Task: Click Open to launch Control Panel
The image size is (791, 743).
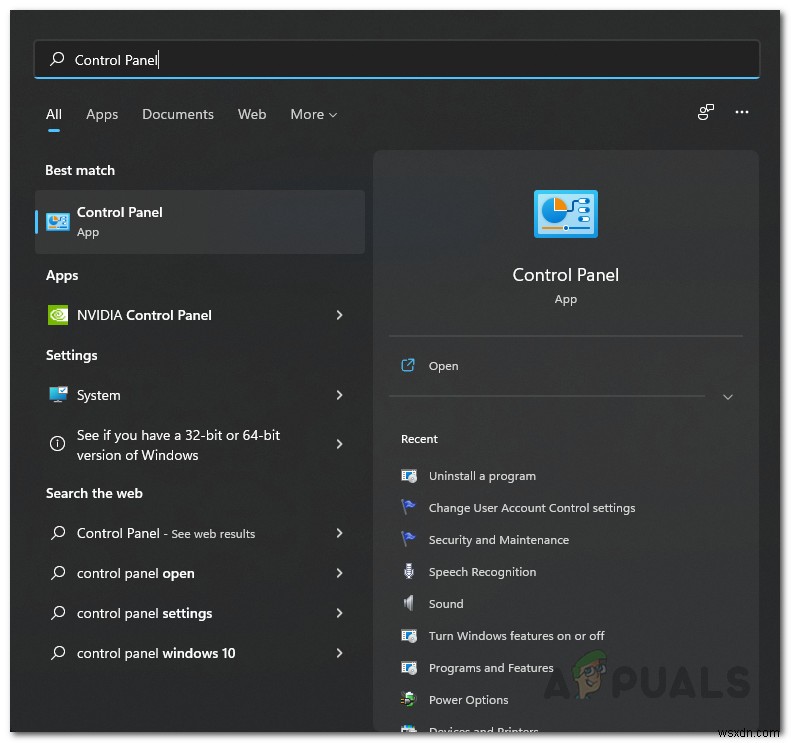Action: pos(443,366)
